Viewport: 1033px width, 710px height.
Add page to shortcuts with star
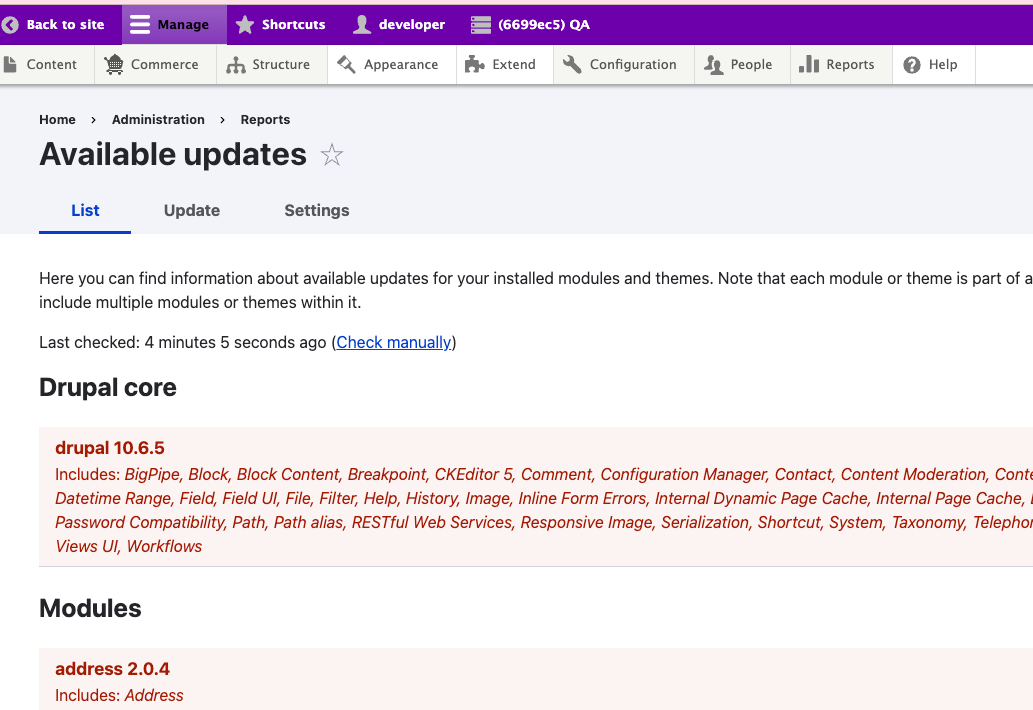pos(332,155)
